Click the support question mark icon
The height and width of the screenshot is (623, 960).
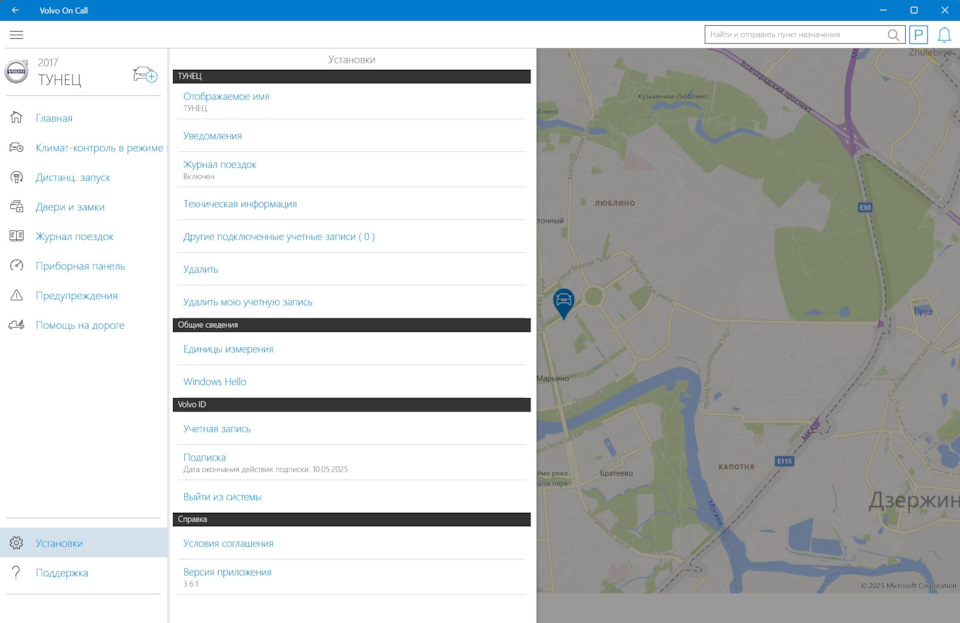coord(17,572)
